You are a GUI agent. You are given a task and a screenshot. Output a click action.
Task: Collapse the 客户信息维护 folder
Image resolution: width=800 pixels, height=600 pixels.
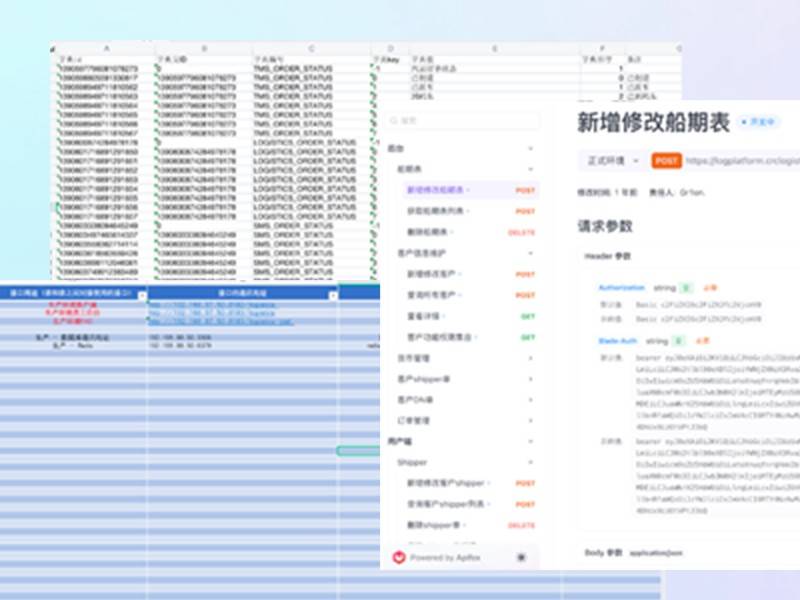click(x=530, y=254)
